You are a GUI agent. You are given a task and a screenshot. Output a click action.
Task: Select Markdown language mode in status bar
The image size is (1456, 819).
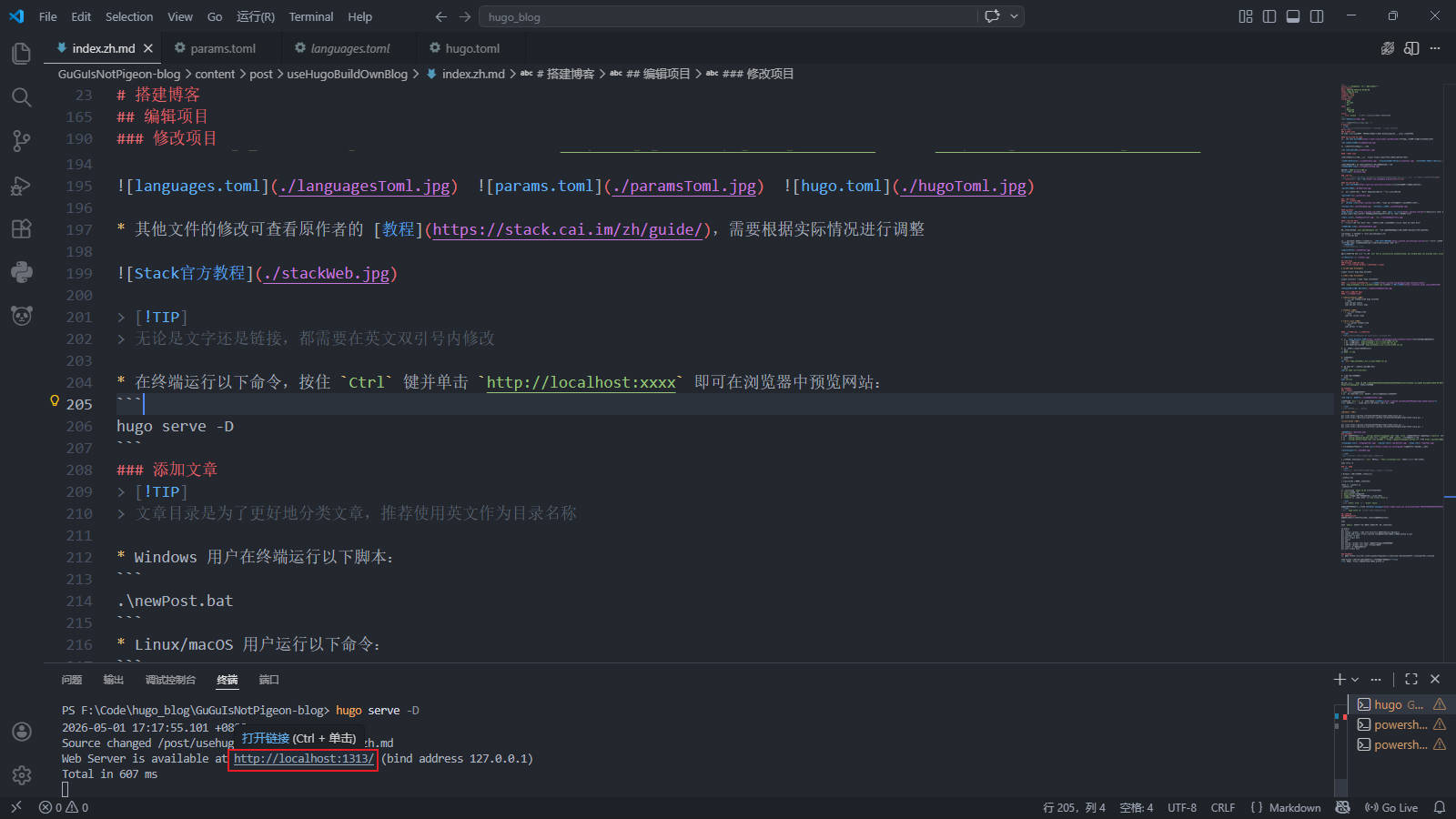[1294, 807]
